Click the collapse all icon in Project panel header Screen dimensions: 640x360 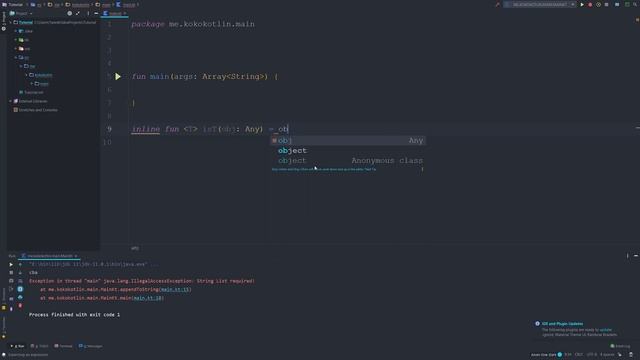(x=78, y=13)
